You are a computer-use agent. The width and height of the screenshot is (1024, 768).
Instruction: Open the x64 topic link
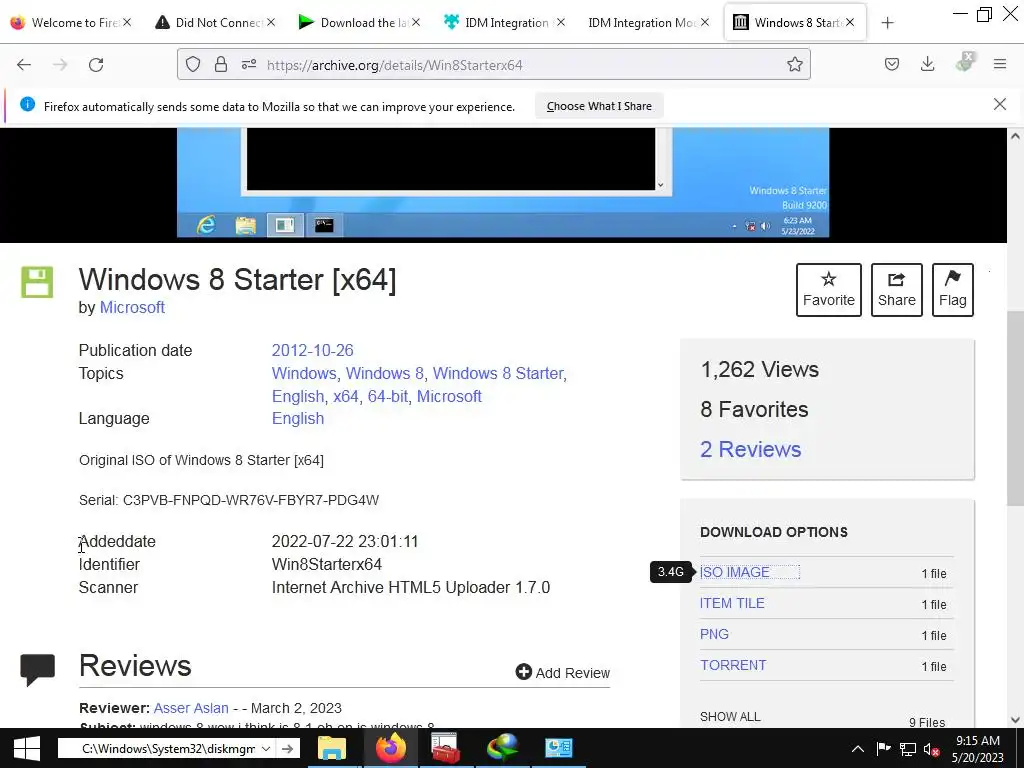pos(345,396)
